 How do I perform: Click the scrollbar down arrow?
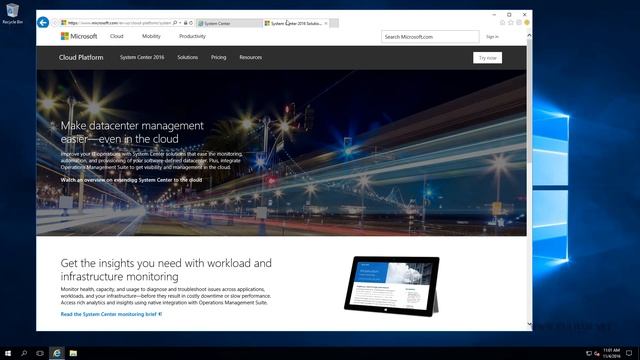click(x=529, y=324)
